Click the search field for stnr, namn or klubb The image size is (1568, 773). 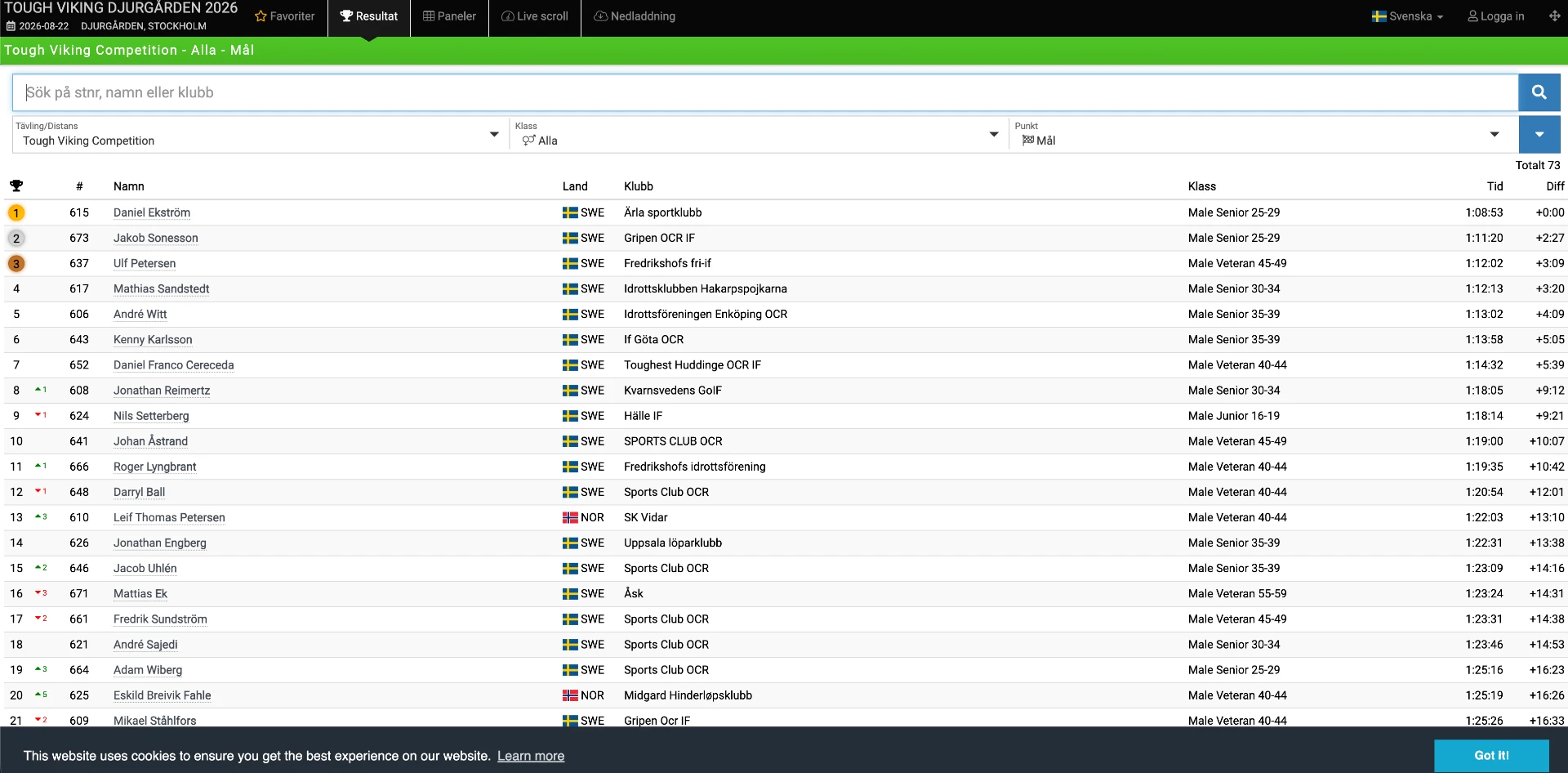765,92
